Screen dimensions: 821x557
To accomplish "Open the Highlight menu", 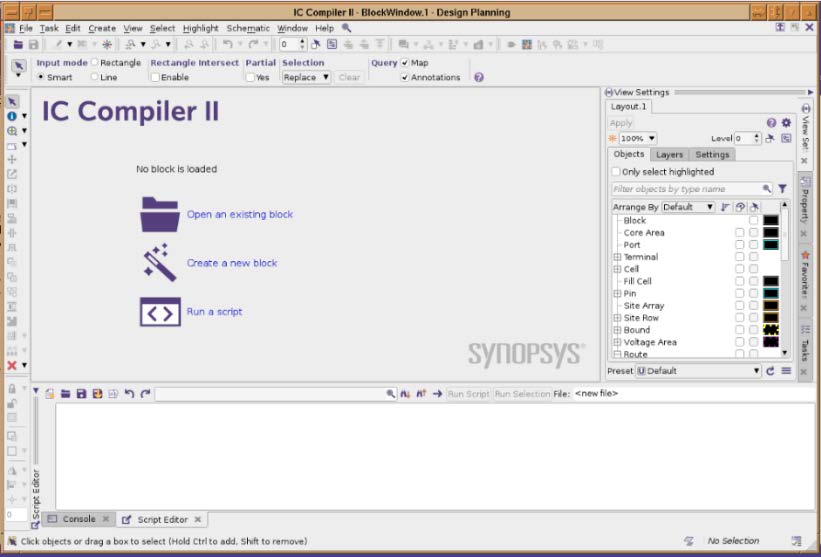I will tap(201, 28).
